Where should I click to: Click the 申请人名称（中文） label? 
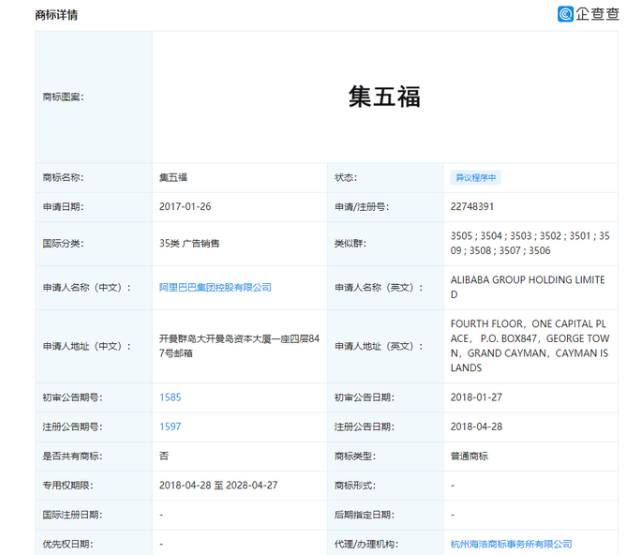point(87,287)
